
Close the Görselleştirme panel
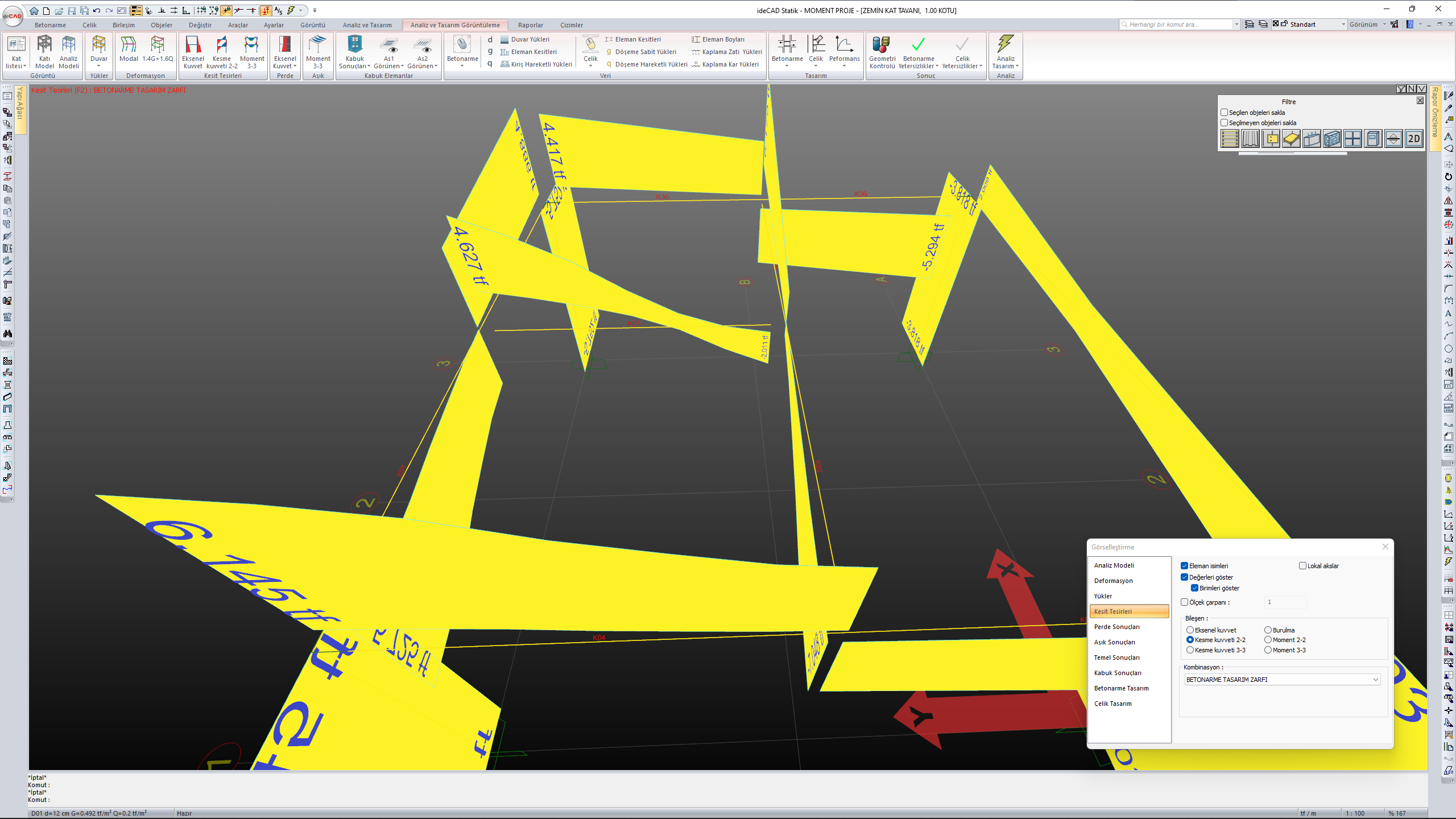click(x=1385, y=547)
